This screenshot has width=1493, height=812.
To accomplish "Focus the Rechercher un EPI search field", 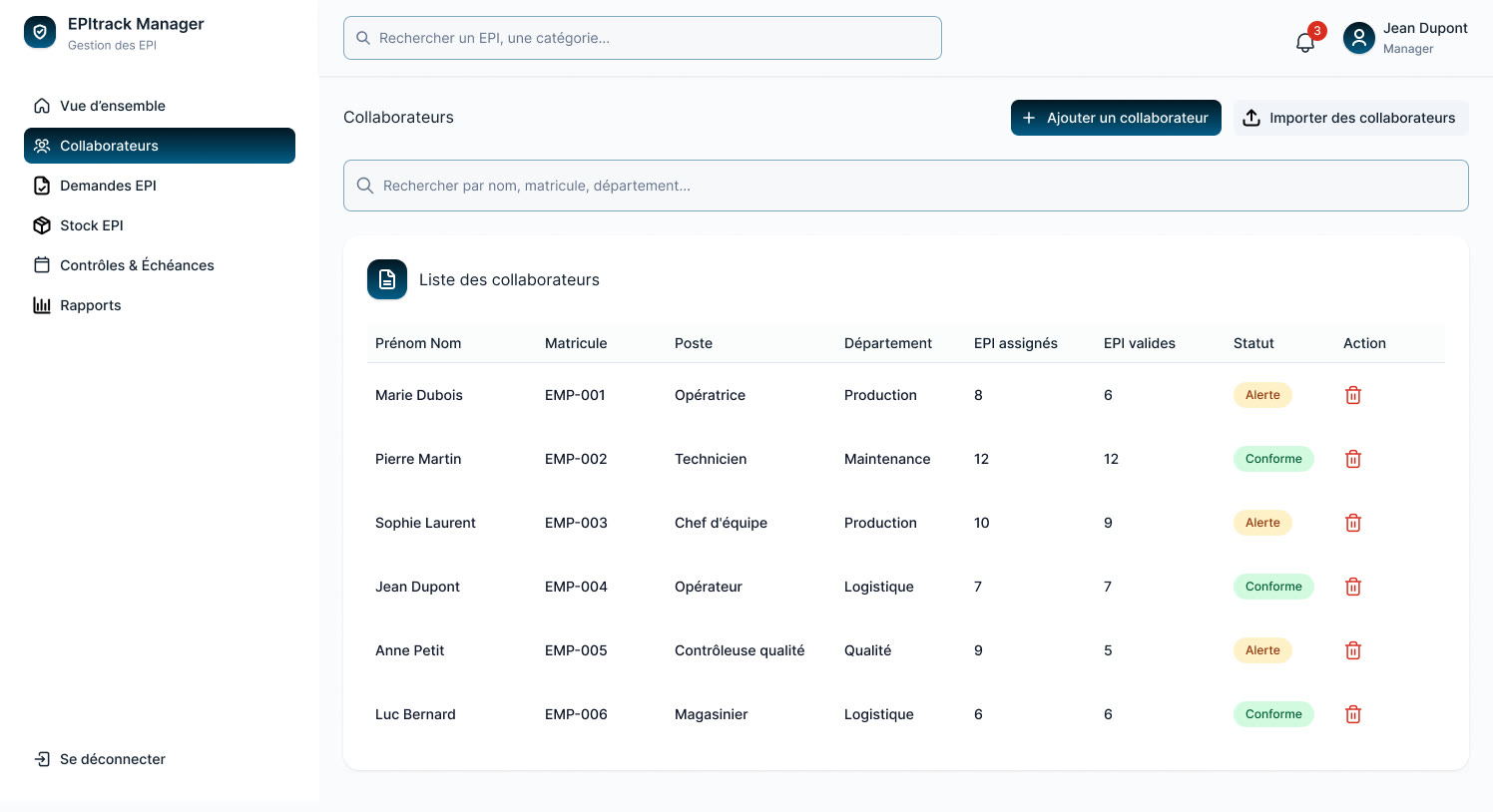I will click(x=643, y=38).
